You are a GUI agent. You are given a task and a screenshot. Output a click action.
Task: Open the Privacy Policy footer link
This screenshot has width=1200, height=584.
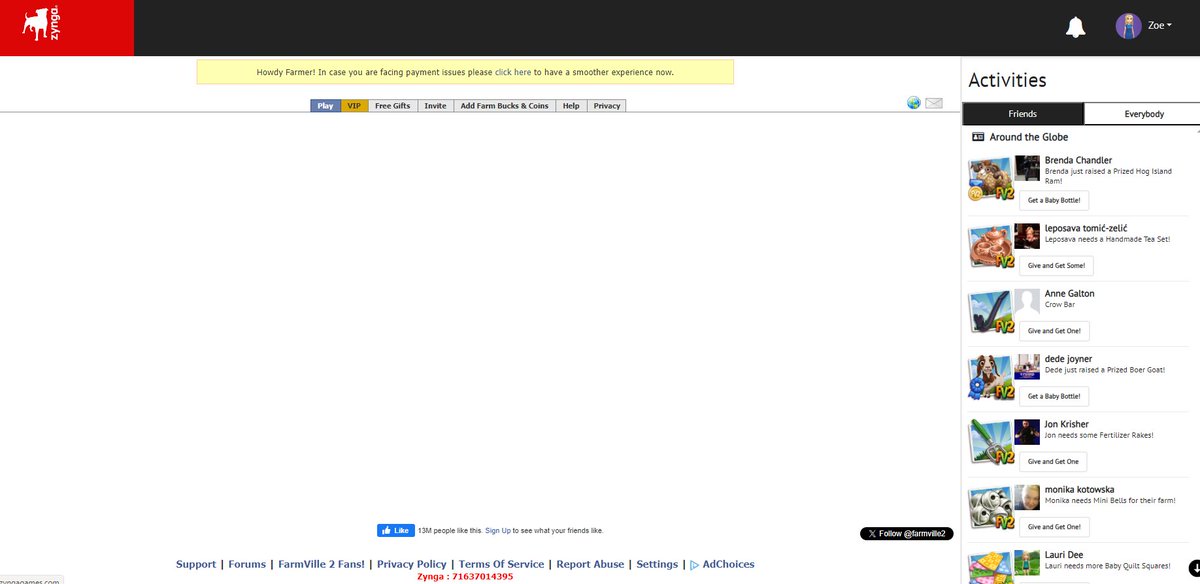(411, 565)
